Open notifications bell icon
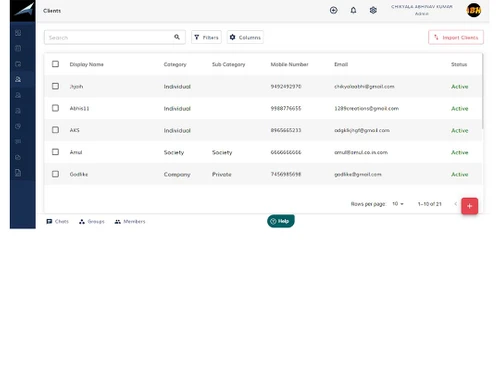The width and height of the screenshot is (500, 375). (353, 10)
